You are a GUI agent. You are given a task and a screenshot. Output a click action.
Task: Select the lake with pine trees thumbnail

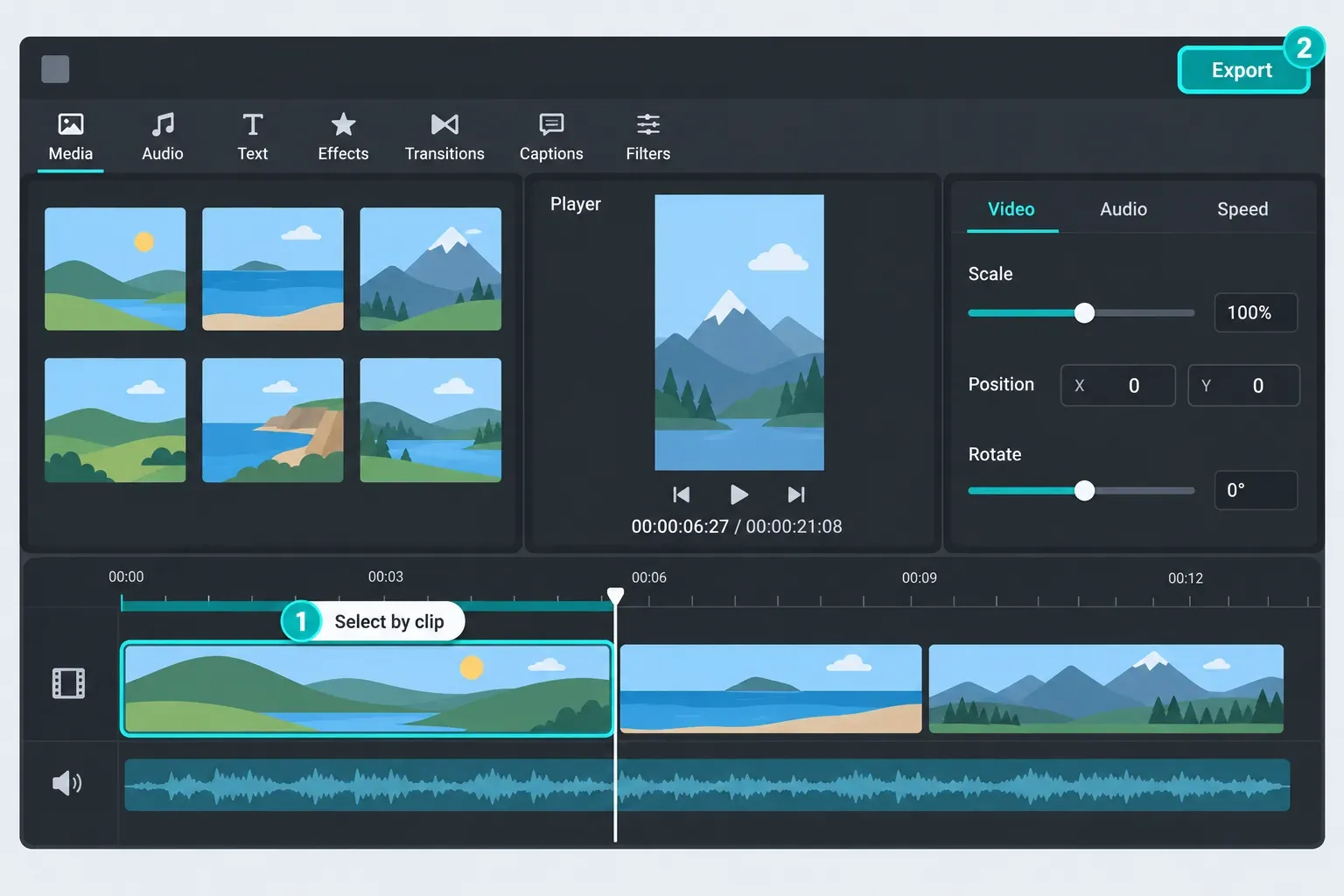pyautogui.click(x=430, y=420)
